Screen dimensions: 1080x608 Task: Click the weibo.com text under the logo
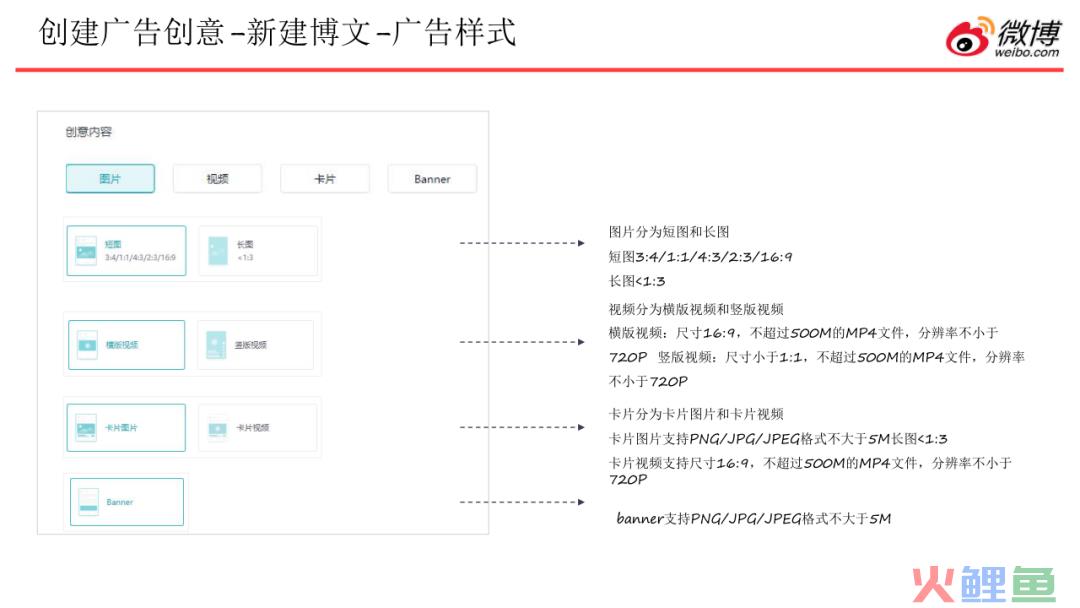(x=1026, y=52)
